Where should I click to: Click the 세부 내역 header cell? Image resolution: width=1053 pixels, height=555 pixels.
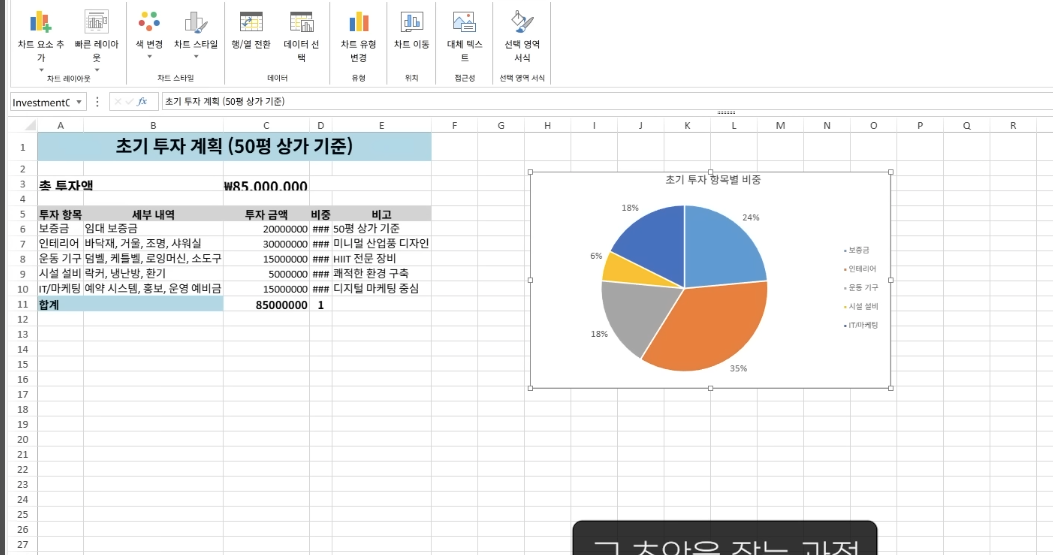click(153, 214)
